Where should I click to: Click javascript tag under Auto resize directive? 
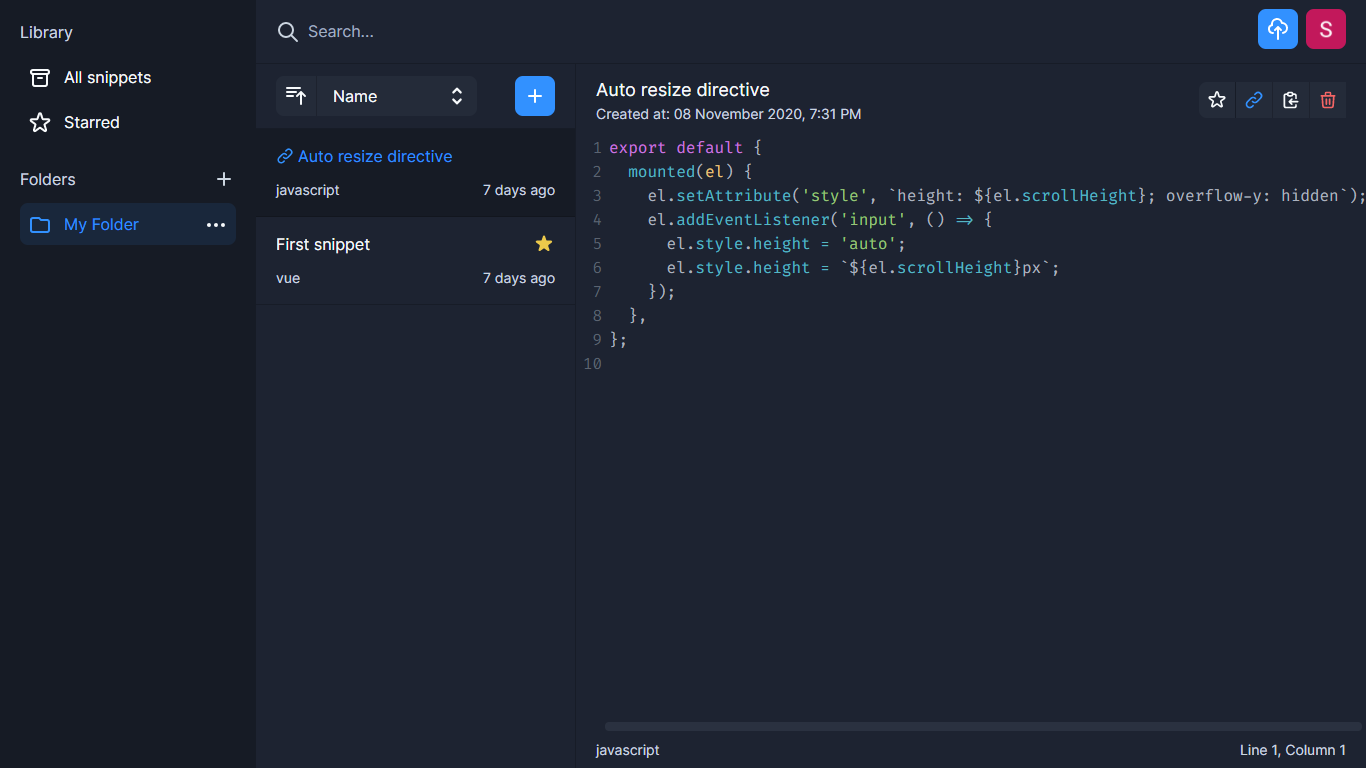(x=308, y=190)
